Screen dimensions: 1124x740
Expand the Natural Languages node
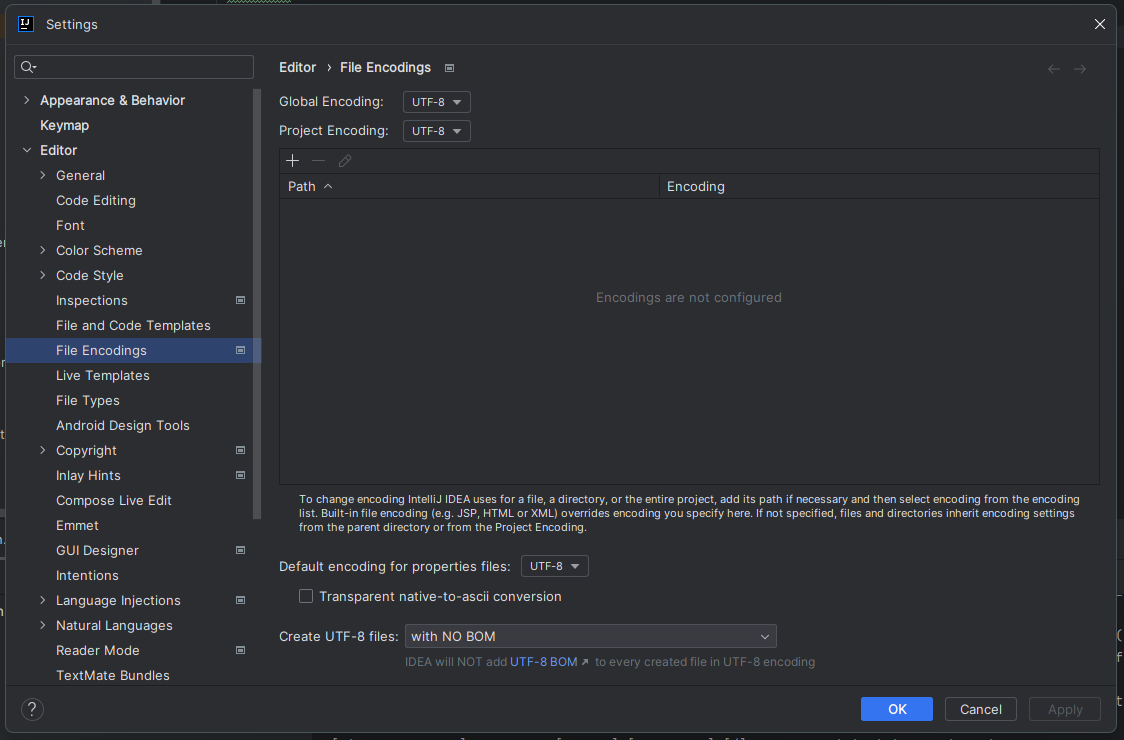click(x=43, y=625)
